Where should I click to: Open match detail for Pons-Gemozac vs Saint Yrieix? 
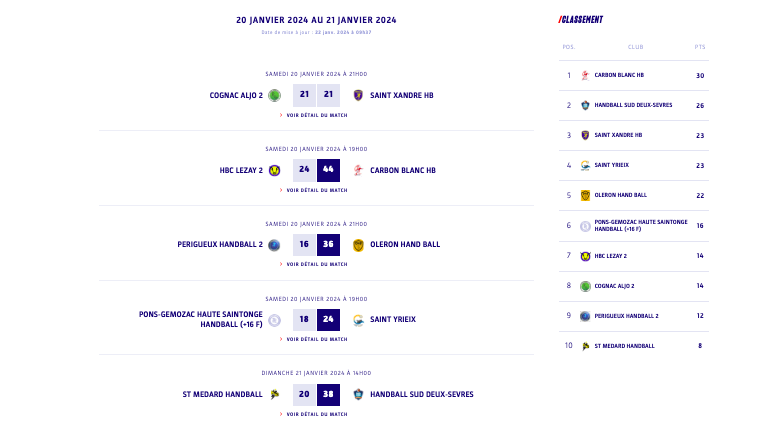tap(316, 339)
